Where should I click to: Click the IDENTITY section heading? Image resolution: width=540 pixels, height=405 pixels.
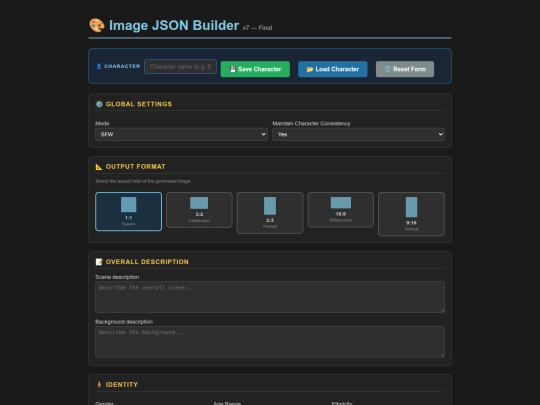tap(122, 385)
